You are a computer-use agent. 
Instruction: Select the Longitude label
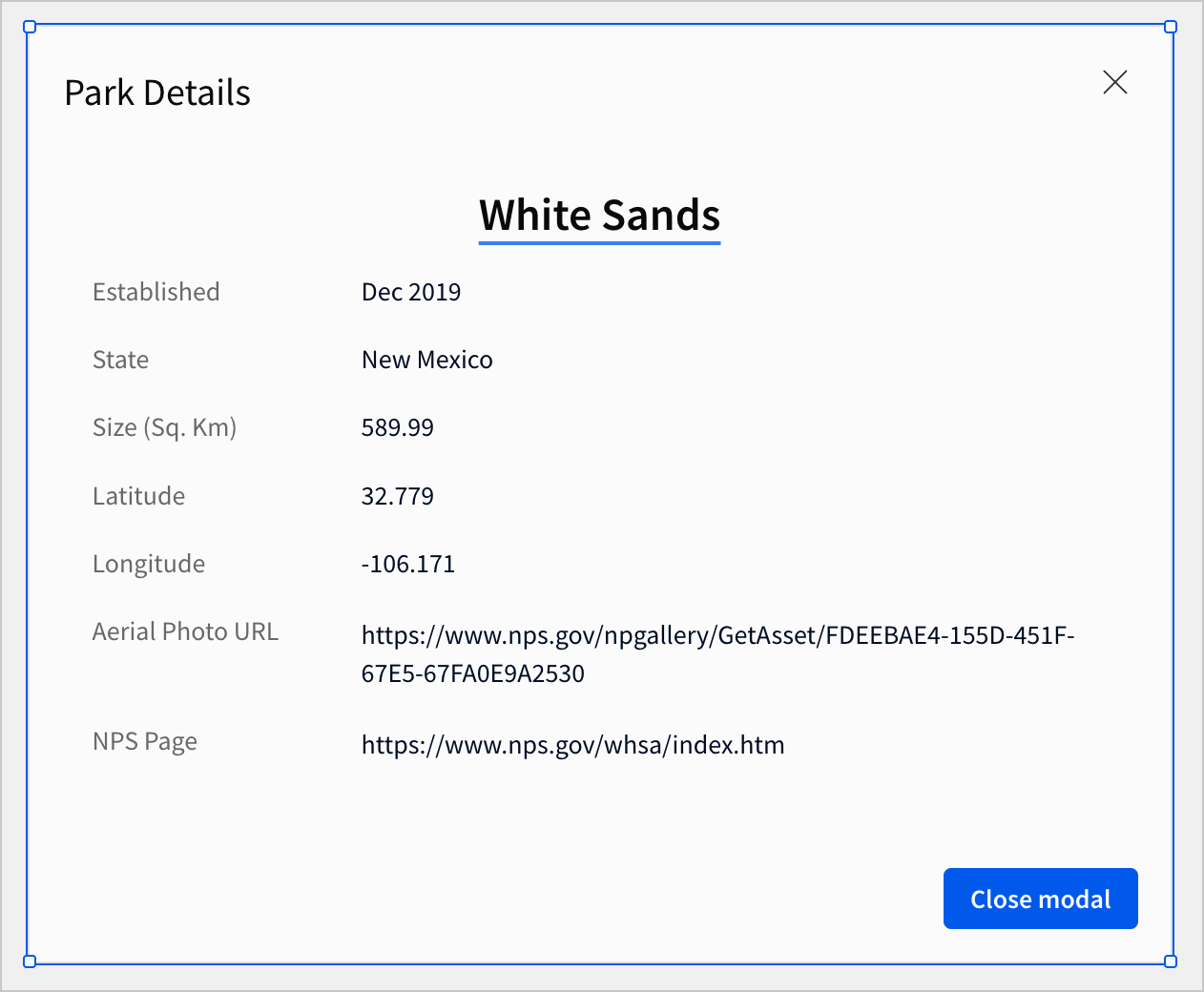[x=148, y=564]
